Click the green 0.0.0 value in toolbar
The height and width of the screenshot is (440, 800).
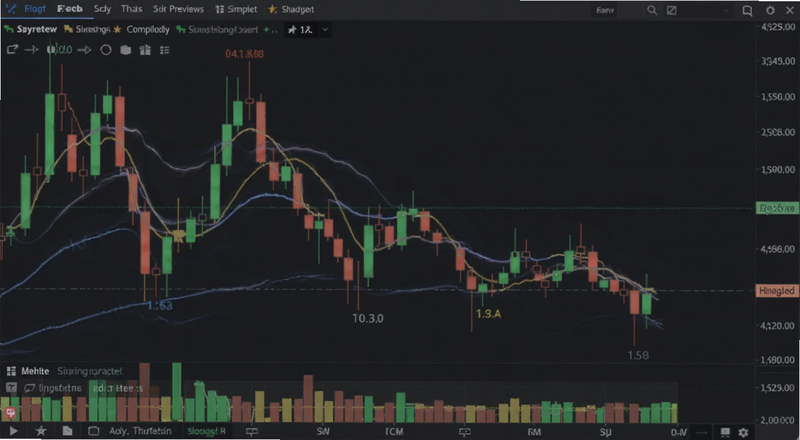60,50
